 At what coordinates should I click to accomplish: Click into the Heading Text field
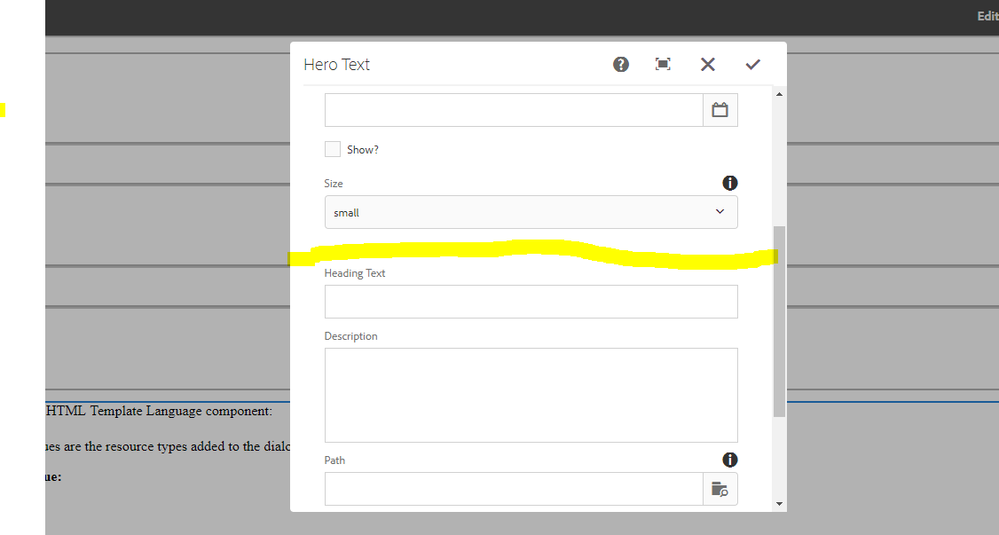tap(531, 302)
